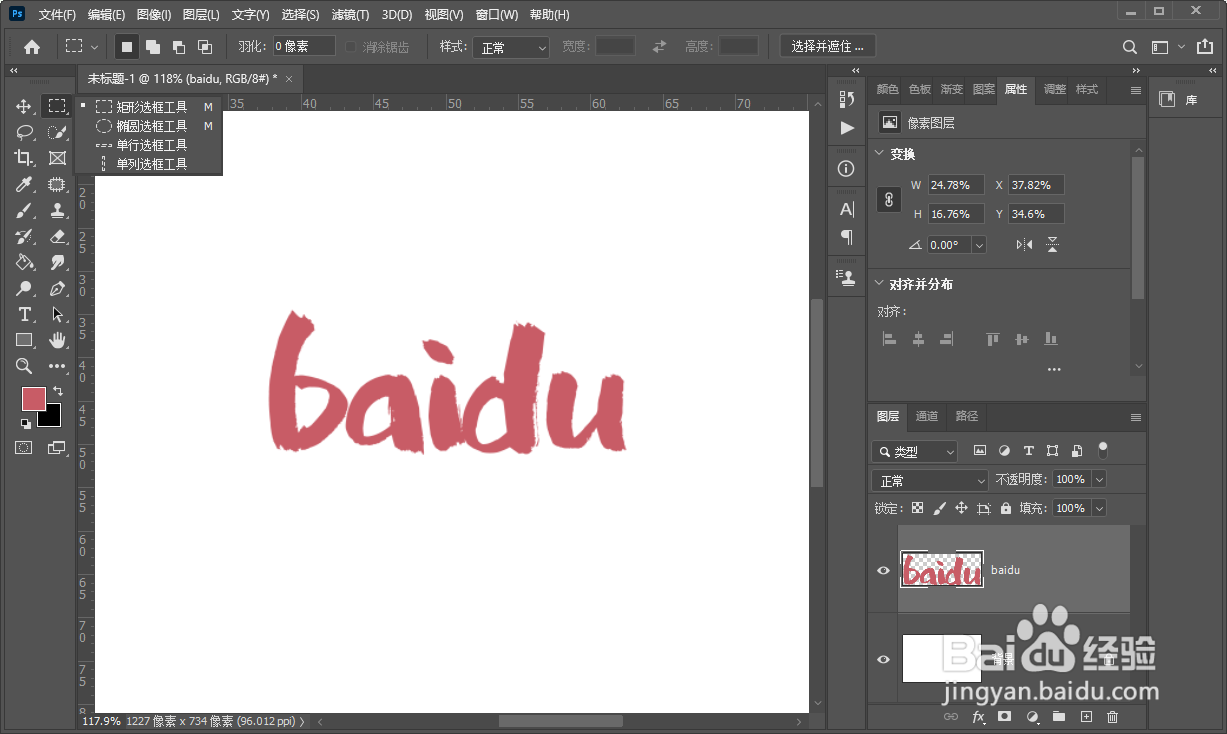Viewport: 1227px width, 734px height.
Task: Delete layer using trash icon
Action: [1113, 717]
